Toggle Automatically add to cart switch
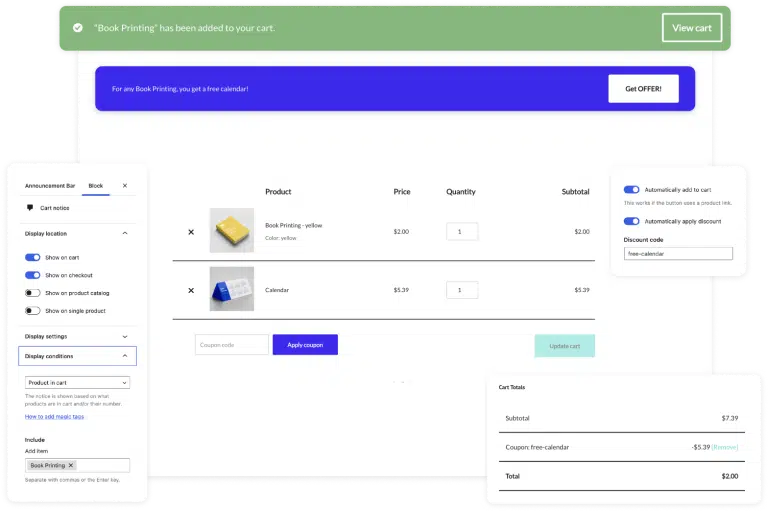This screenshot has height=511, width=768. (631, 190)
